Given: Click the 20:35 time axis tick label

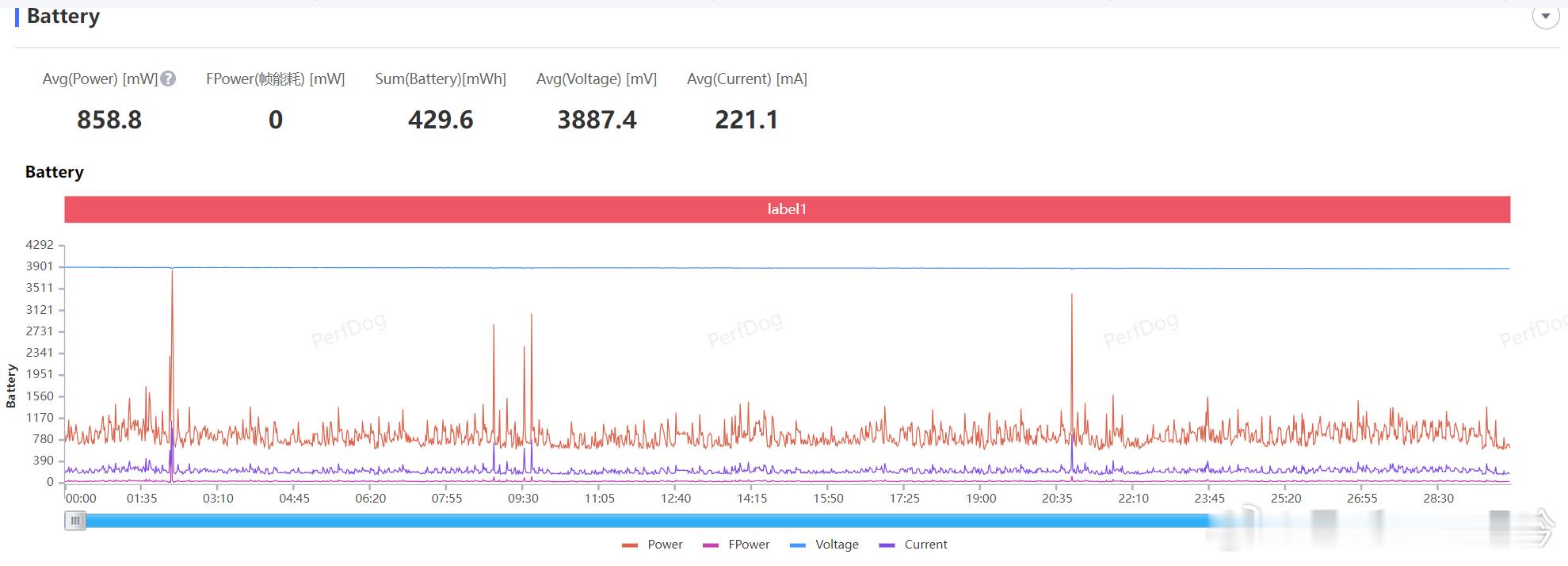Looking at the screenshot, I should click(1057, 499).
